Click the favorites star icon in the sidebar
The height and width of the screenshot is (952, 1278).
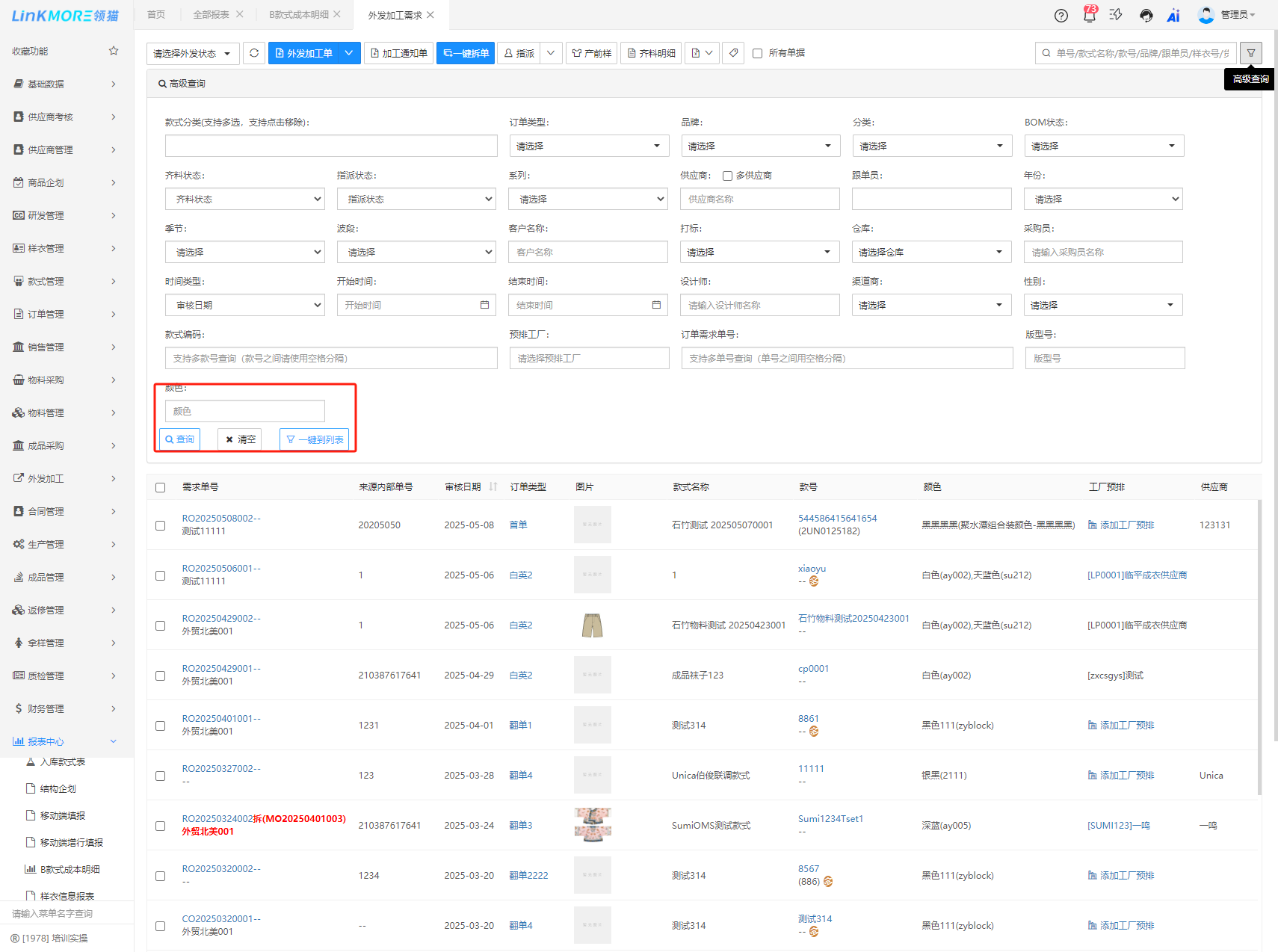pos(114,51)
